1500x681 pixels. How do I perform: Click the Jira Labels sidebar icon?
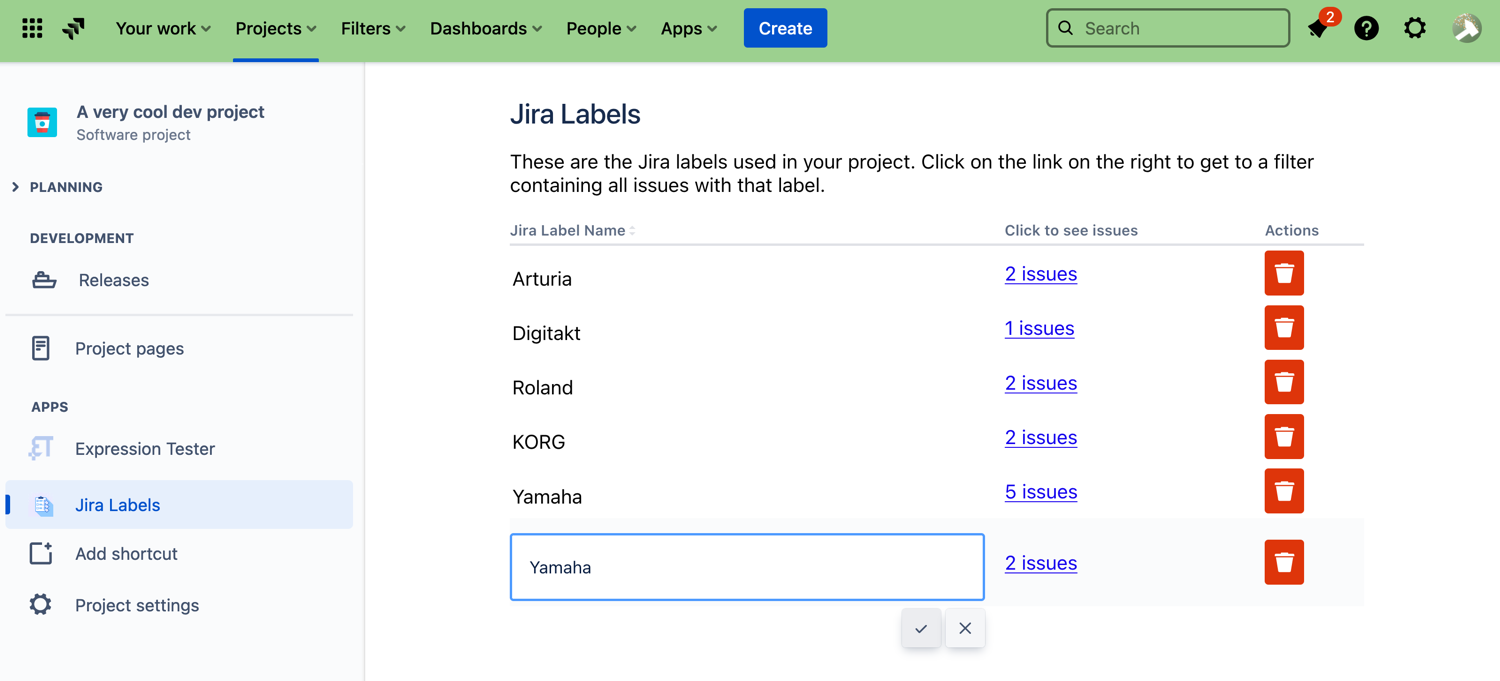coord(43,505)
